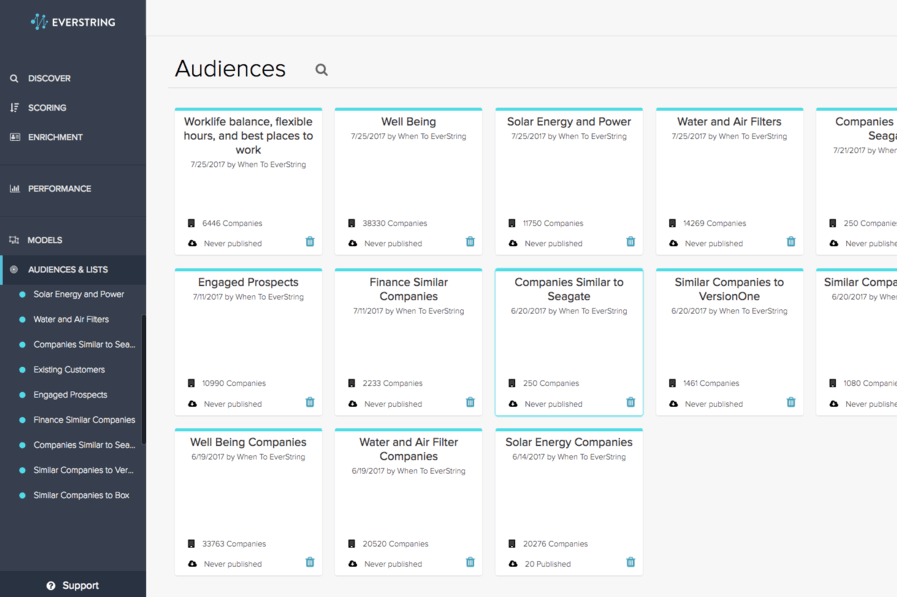
Task: Click the '38330 Companies' count
Action: pos(395,224)
